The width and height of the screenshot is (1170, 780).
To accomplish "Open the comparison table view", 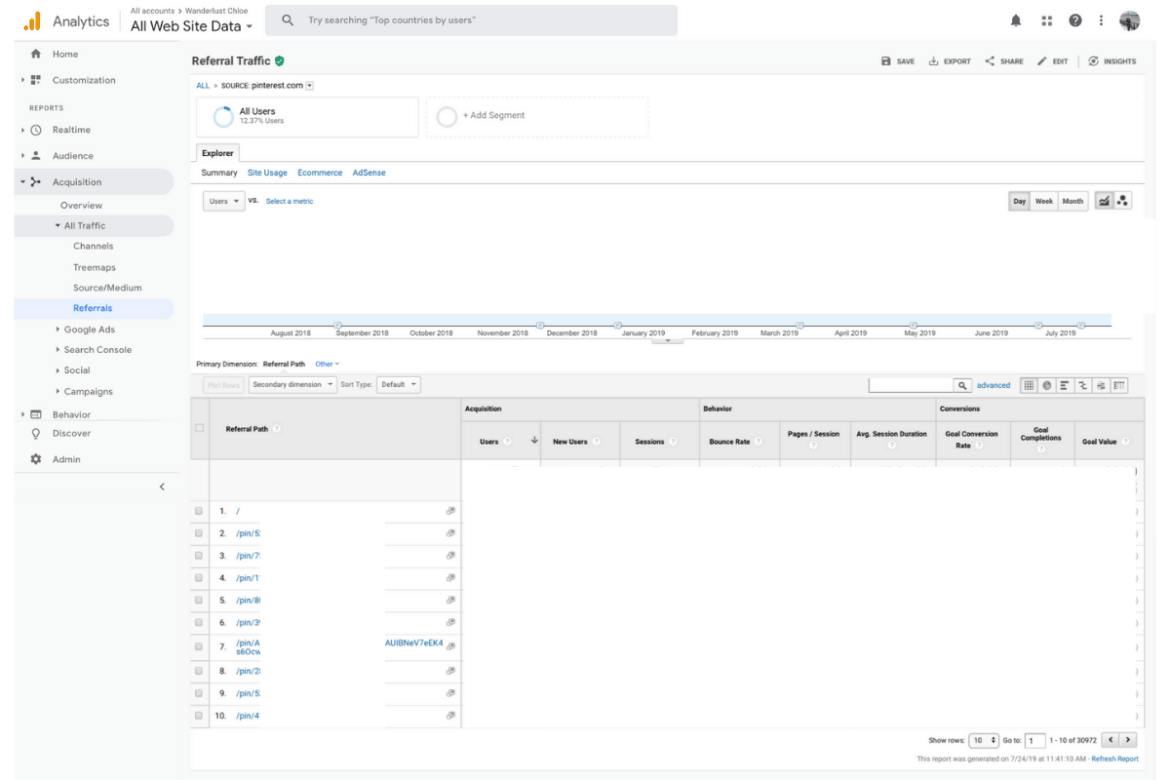I will click(x=1083, y=385).
